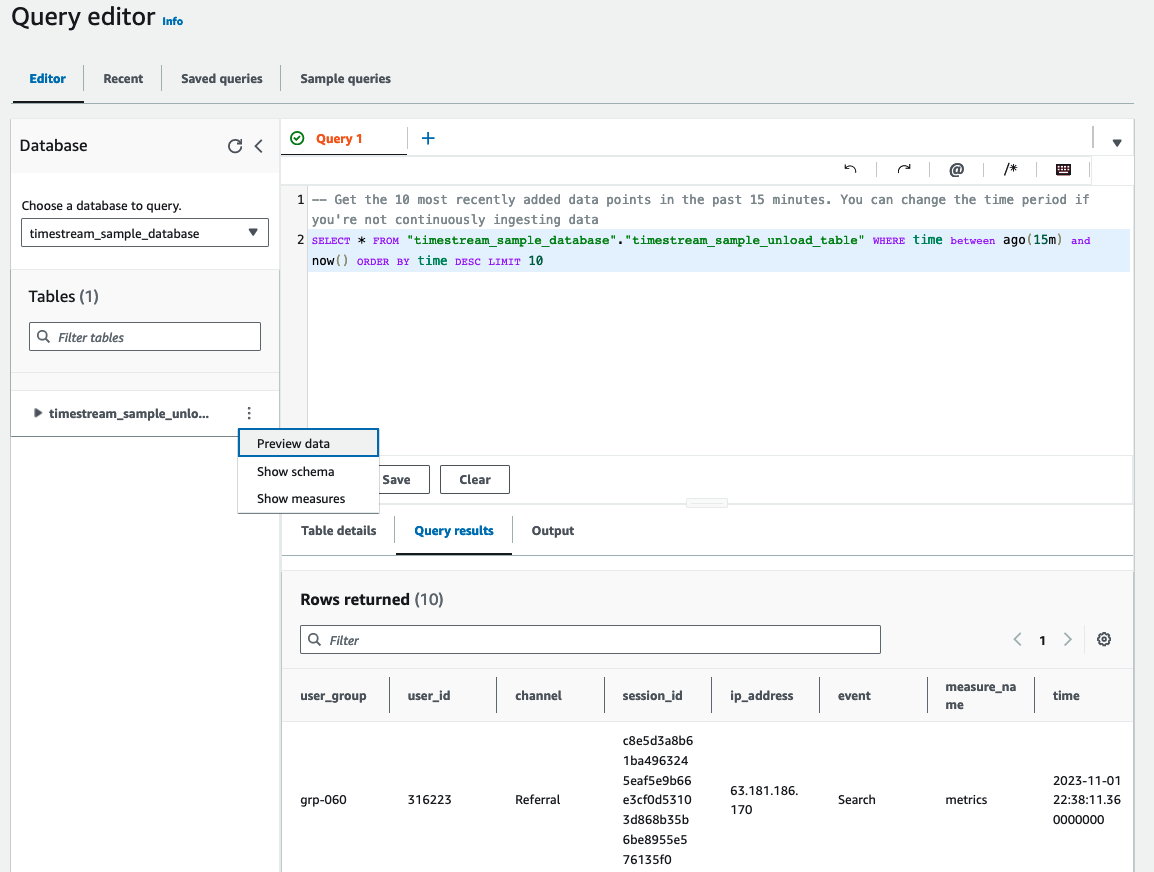This screenshot has width=1154, height=872.
Task: Open query results settings gear
Action: (x=1104, y=639)
